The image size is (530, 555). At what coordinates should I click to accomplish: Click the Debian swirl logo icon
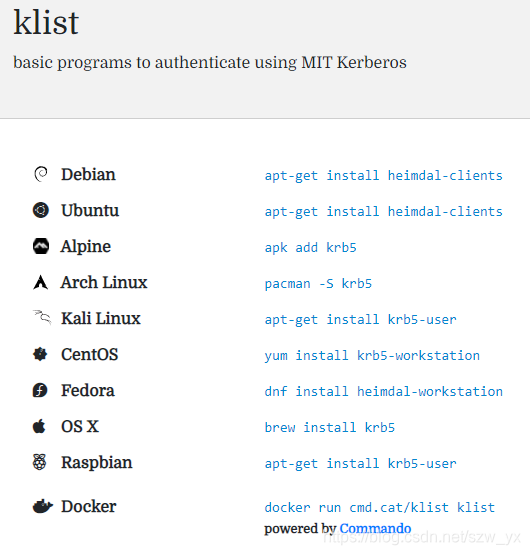click(x=41, y=174)
